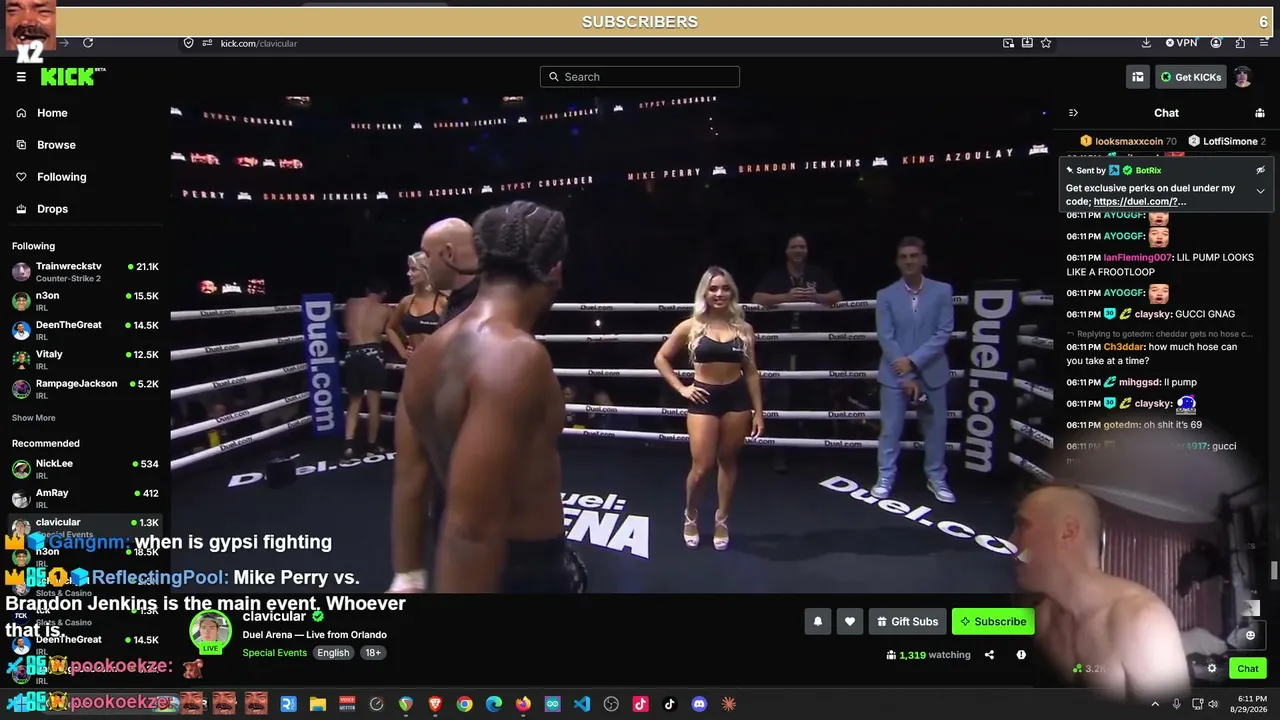The height and width of the screenshot is (720, 1280).
Task: Open chat settings gear icon
Action: (x=1212, y=668)
